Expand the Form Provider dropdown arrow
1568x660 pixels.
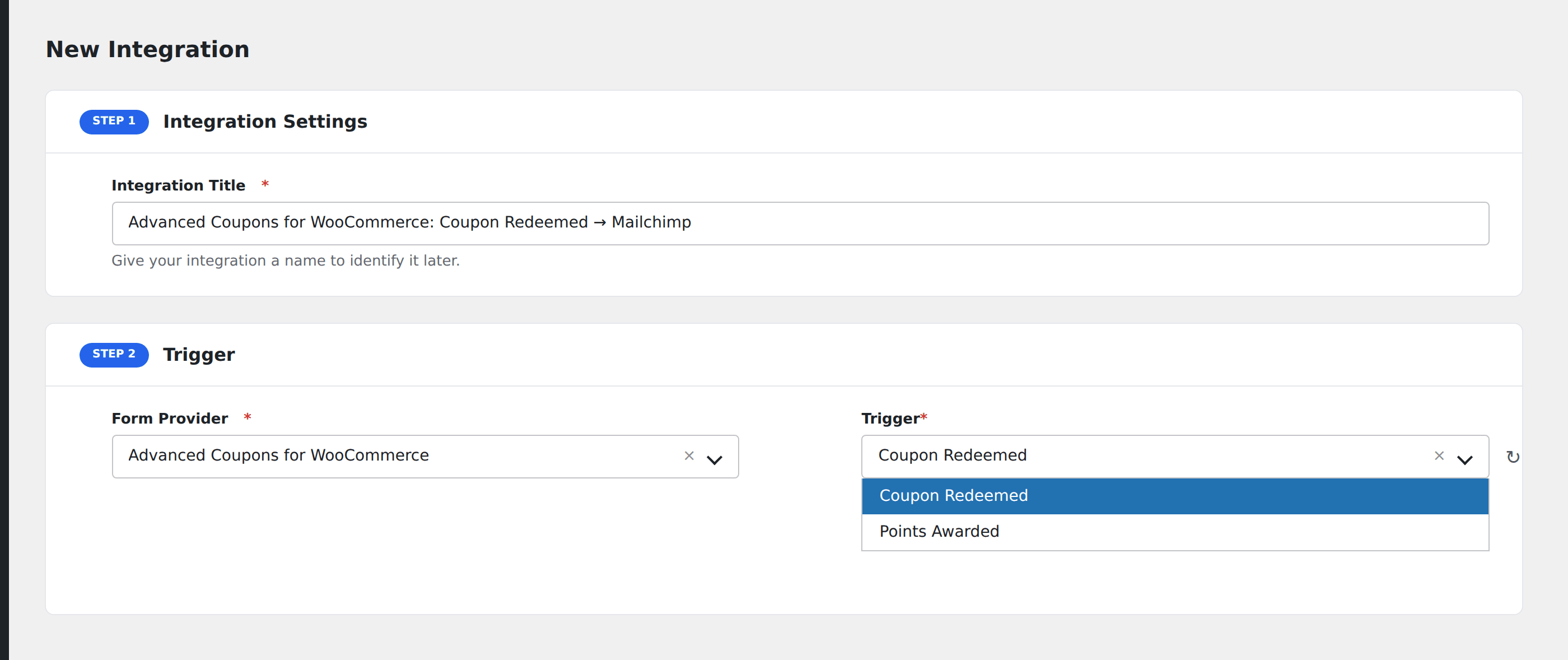pos(715,459)
